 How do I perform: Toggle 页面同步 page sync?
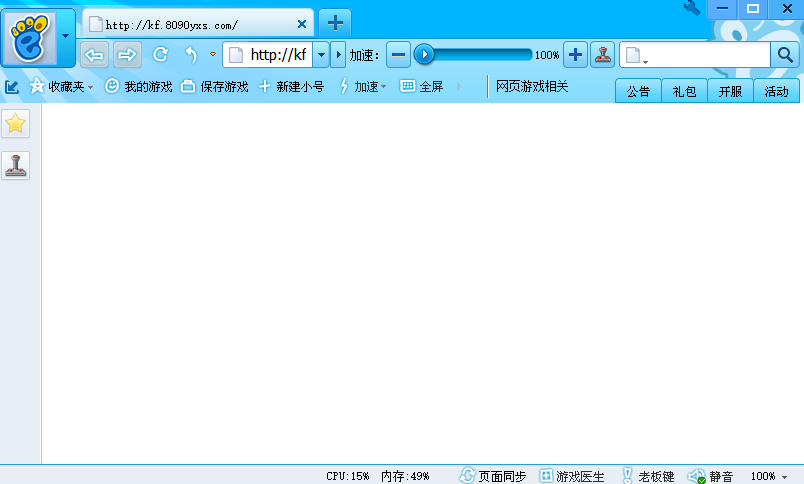(x=493, y=476)
